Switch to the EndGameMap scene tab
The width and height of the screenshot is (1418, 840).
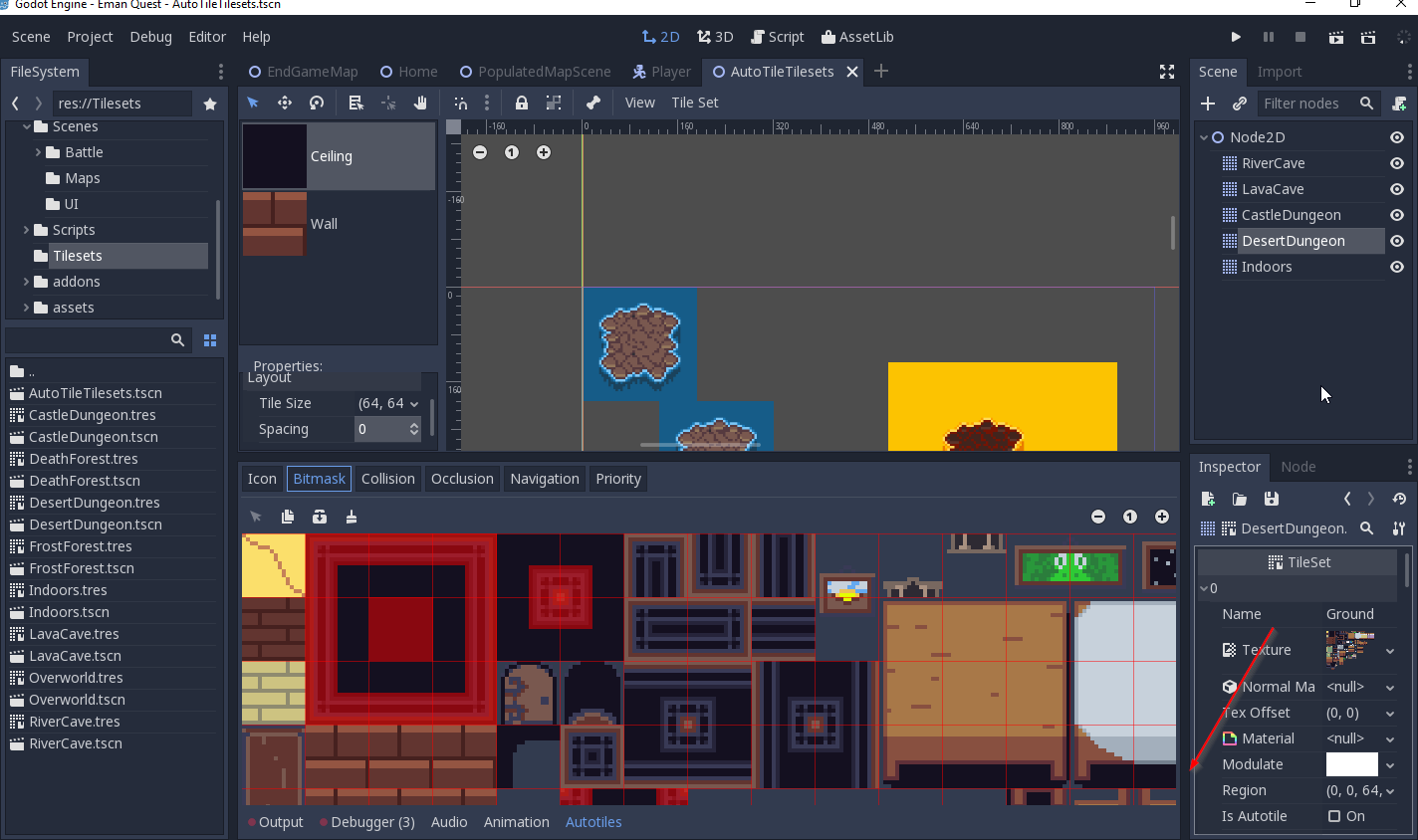(303, 72)
